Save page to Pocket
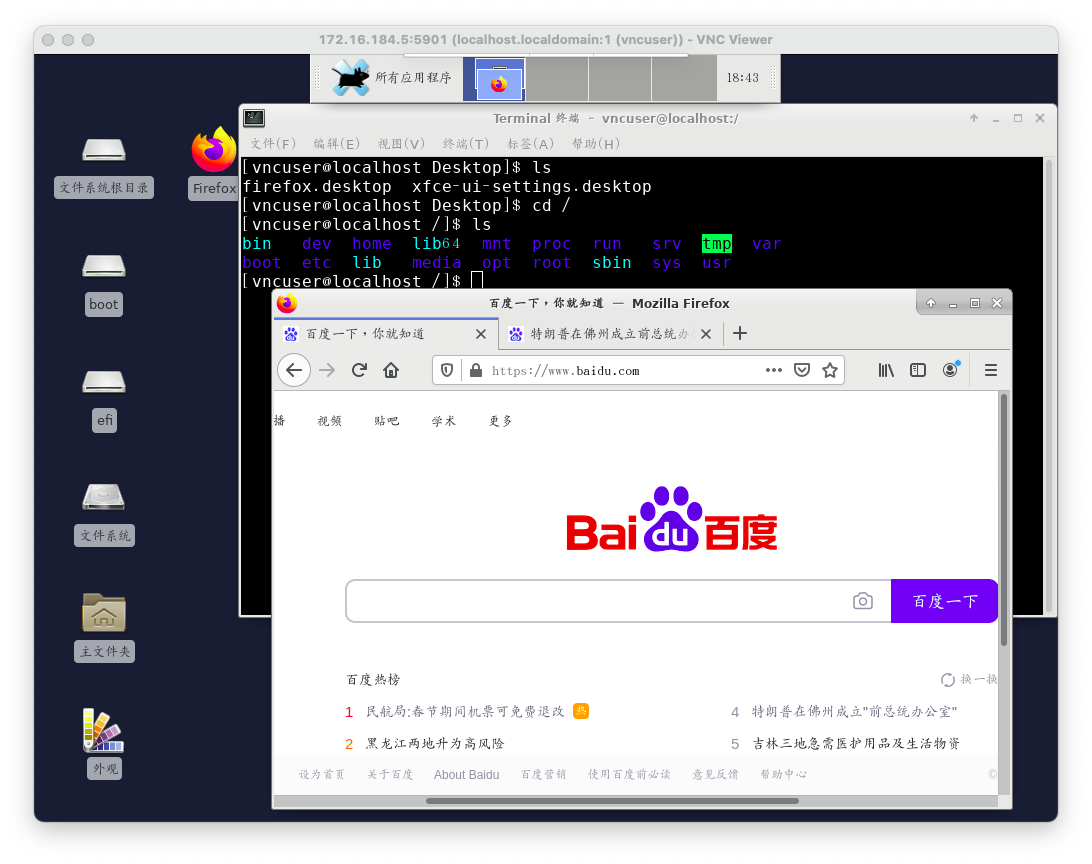 [802, 370]
